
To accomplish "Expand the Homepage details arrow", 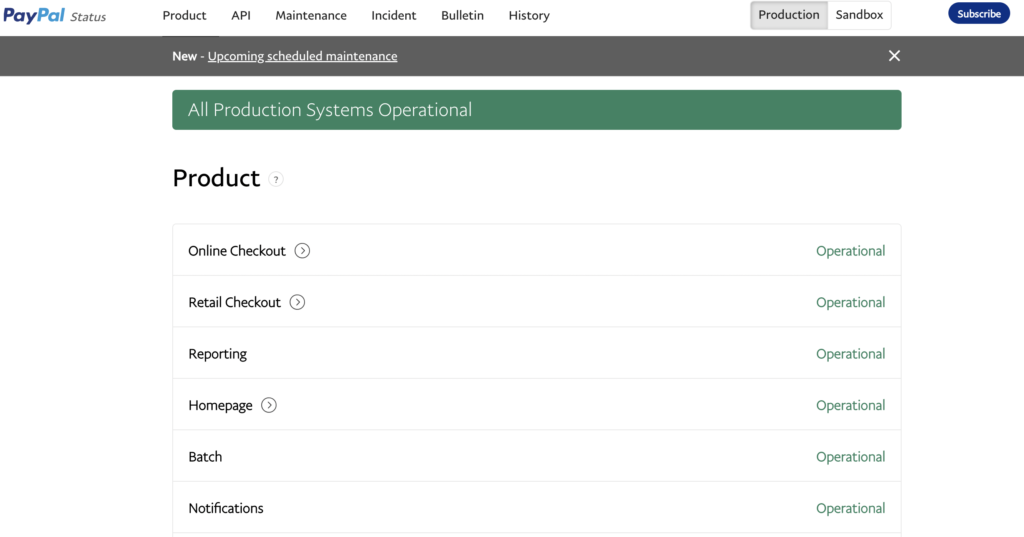I will (268, 405).
